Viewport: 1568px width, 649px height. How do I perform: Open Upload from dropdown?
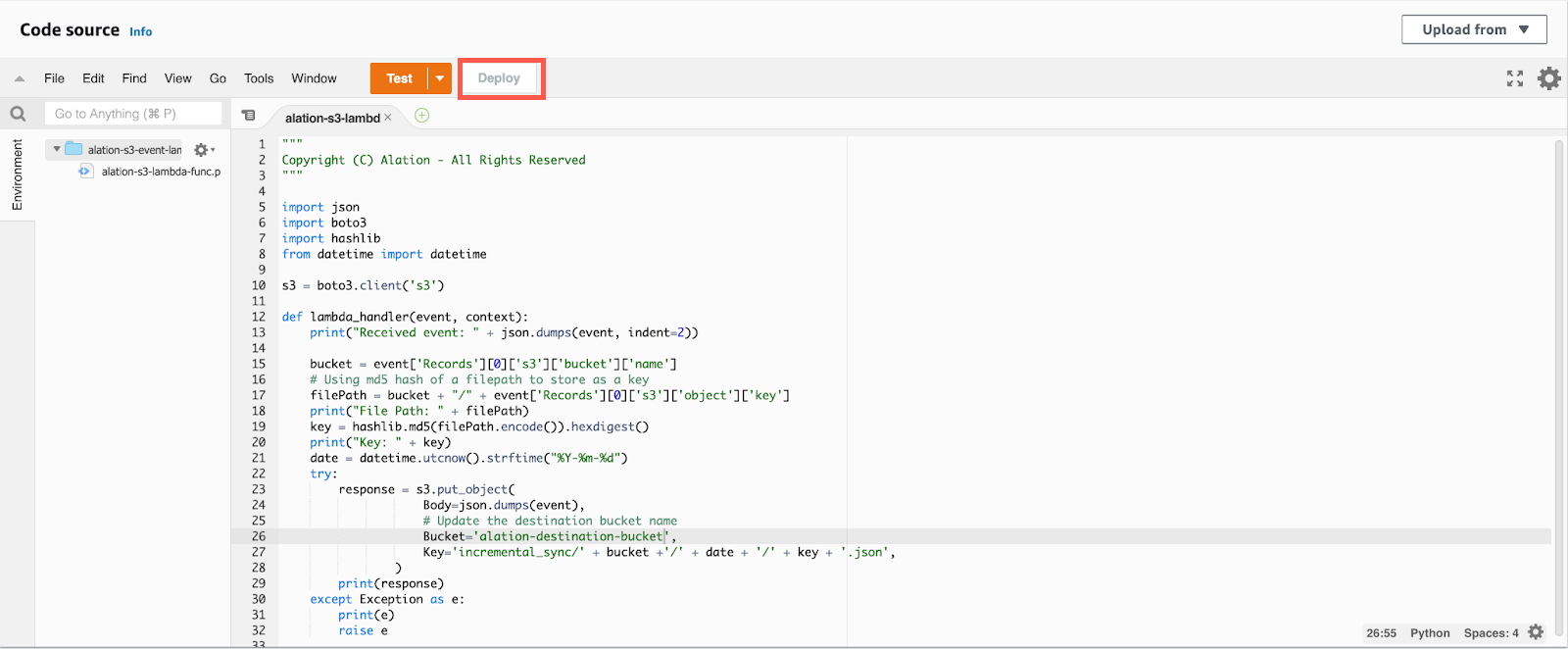[1474, 29]
